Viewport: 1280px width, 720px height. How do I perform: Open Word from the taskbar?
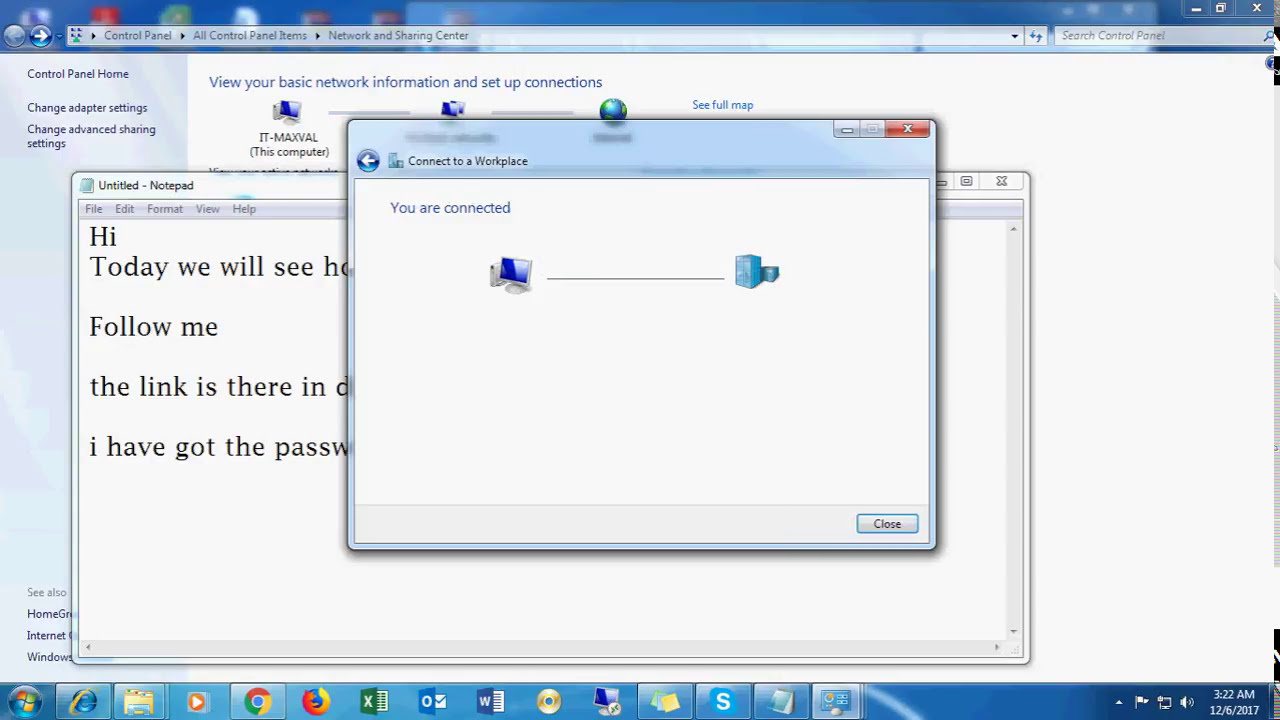tap(491, 702)
